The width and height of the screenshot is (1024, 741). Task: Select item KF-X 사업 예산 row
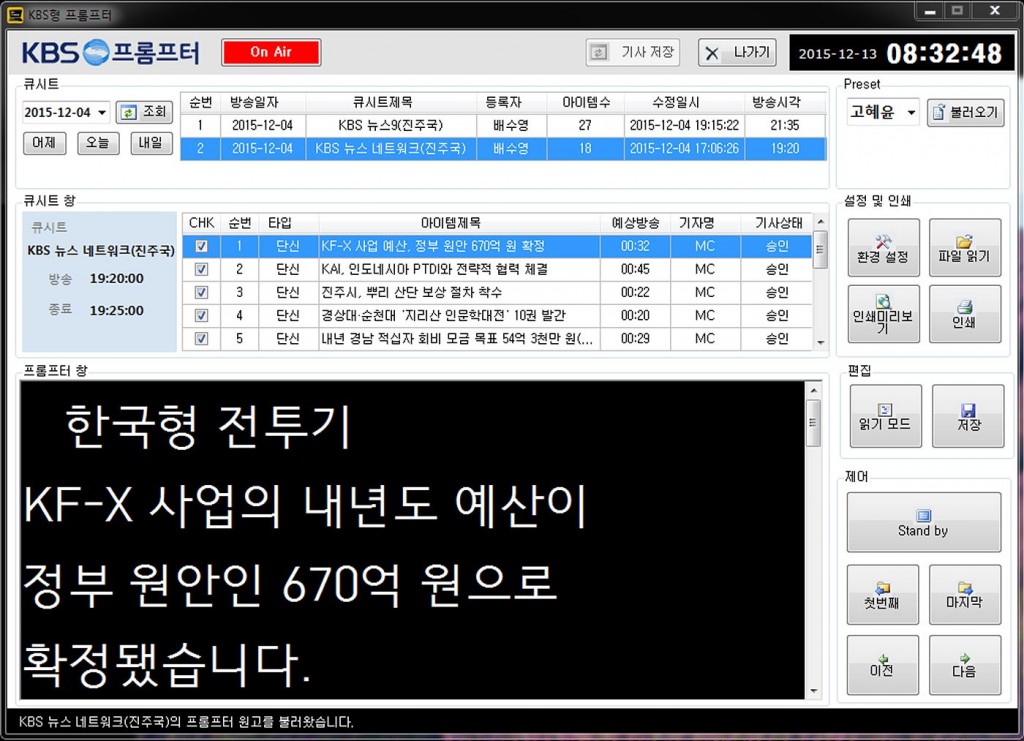pyautogui.click(x=496, y=246)
